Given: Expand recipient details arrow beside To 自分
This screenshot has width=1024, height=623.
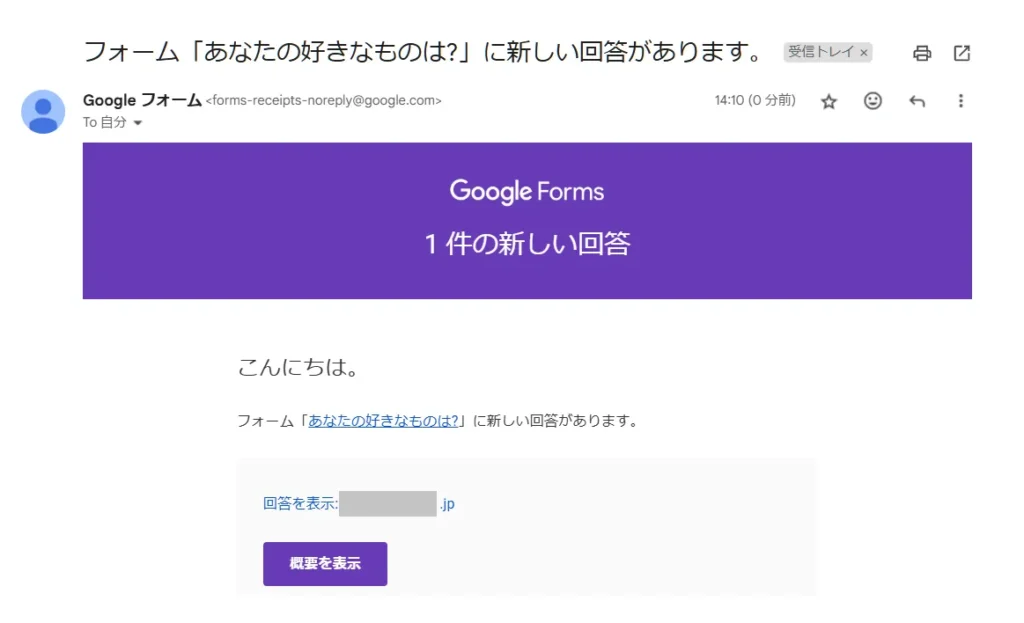Looking at the screenshot, I should [137, 123].
